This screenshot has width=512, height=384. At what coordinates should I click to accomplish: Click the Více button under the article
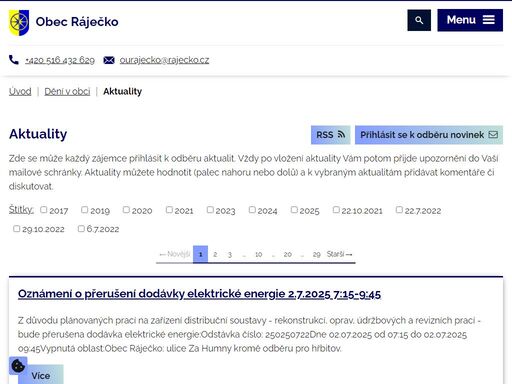41,375
